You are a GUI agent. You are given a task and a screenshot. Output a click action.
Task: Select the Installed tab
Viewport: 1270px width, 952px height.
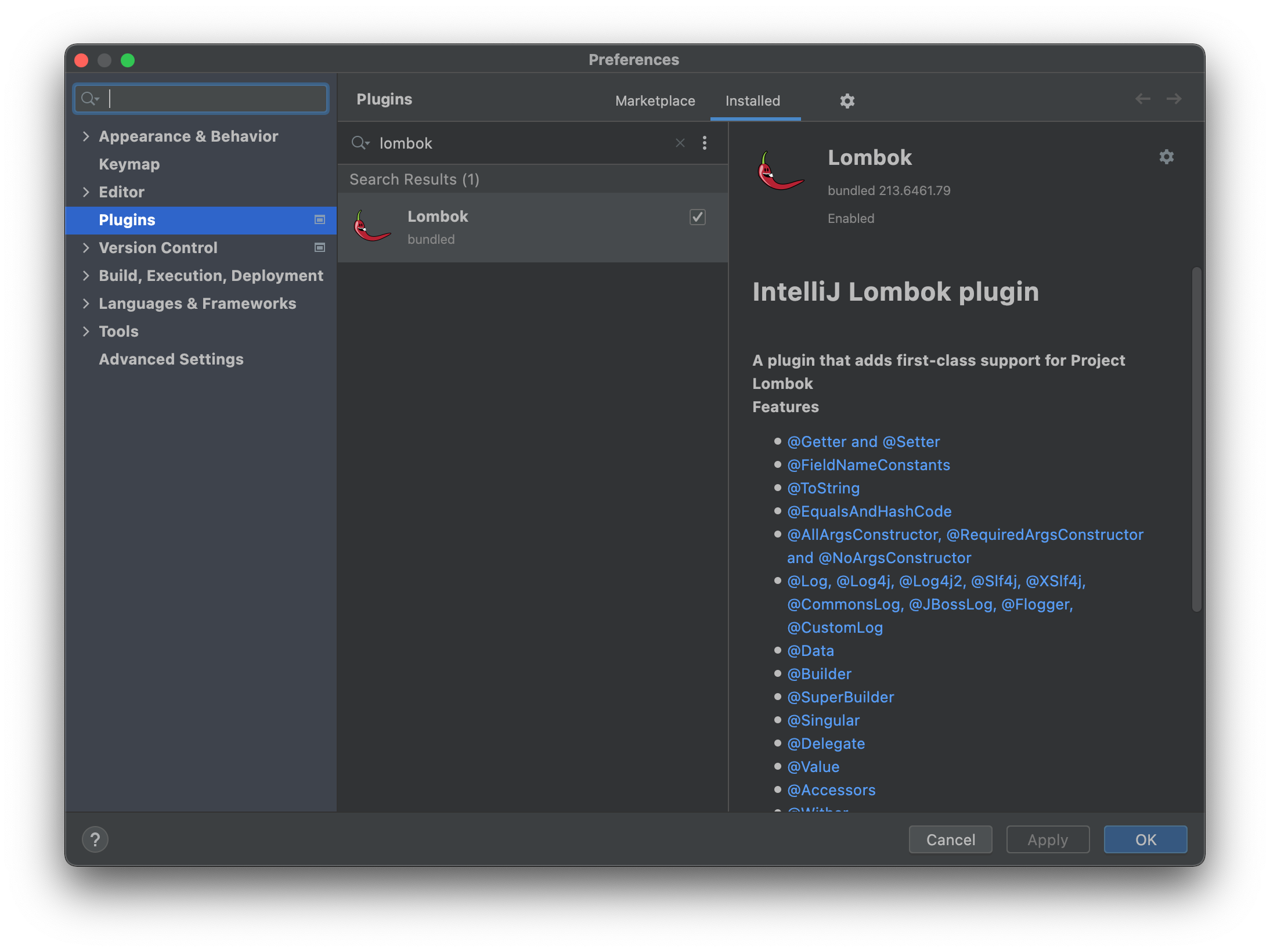(x=752, y=101)
